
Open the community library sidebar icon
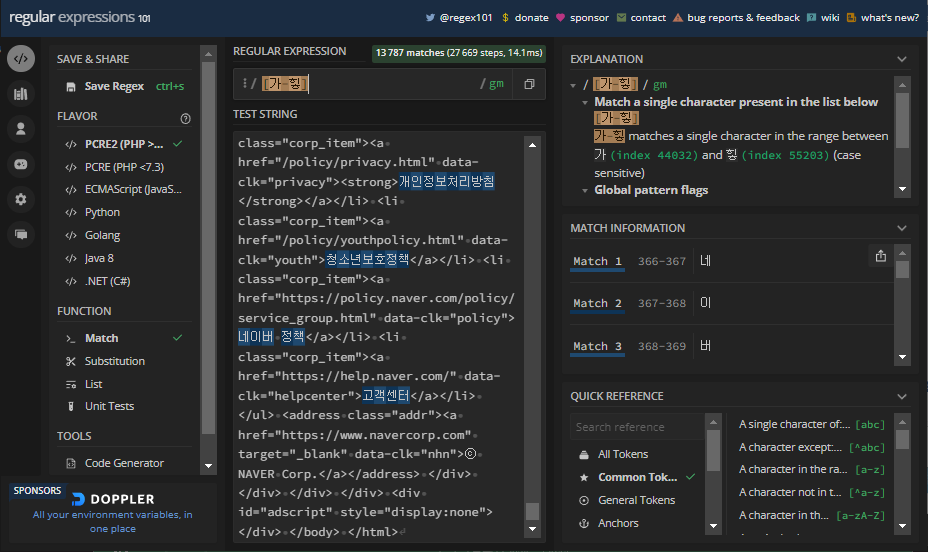pyautogui.click(x=21, y=94)
